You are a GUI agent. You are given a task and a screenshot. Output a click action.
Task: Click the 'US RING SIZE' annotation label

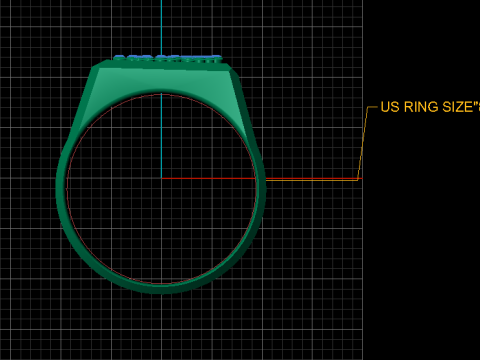tap(430, 107)
